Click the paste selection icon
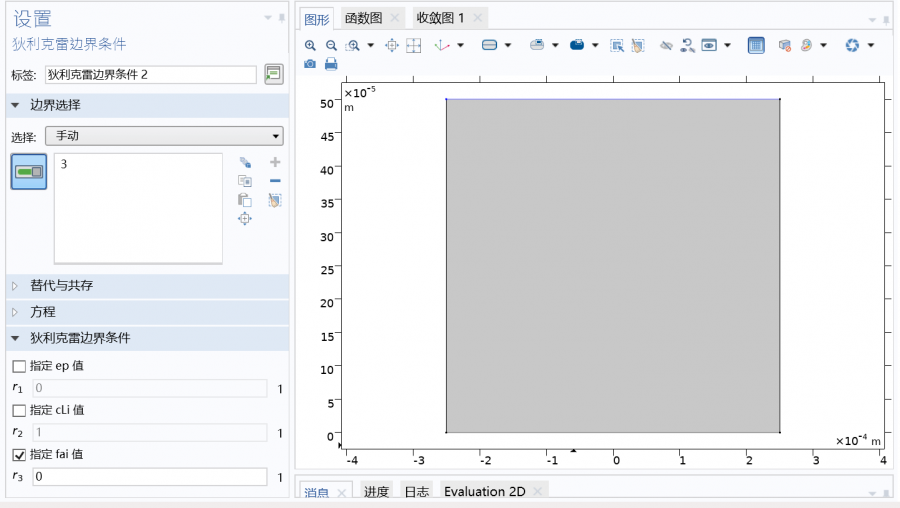The image size is (900, 508). (245, 200)
